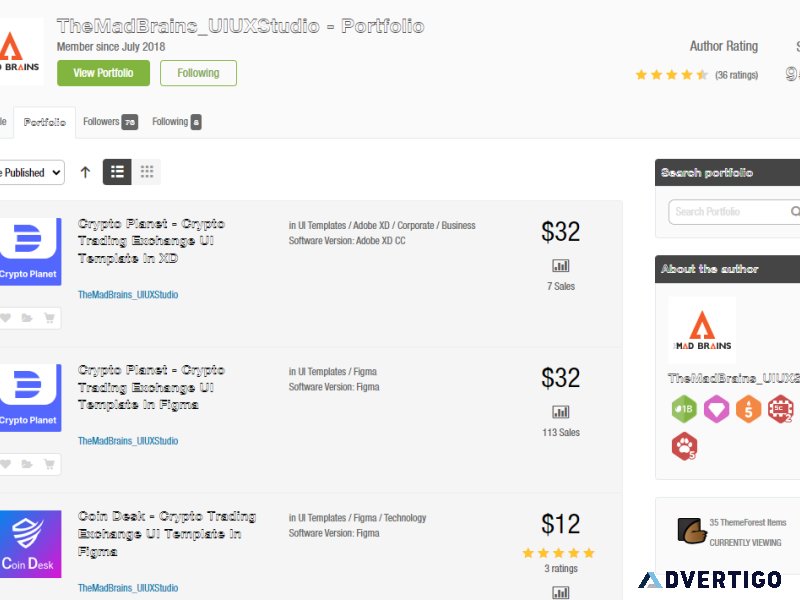The height and width of the screenshot is (600, 800).
Task: Open Coin Desk Figma template title link
Action: coord(167,534)
